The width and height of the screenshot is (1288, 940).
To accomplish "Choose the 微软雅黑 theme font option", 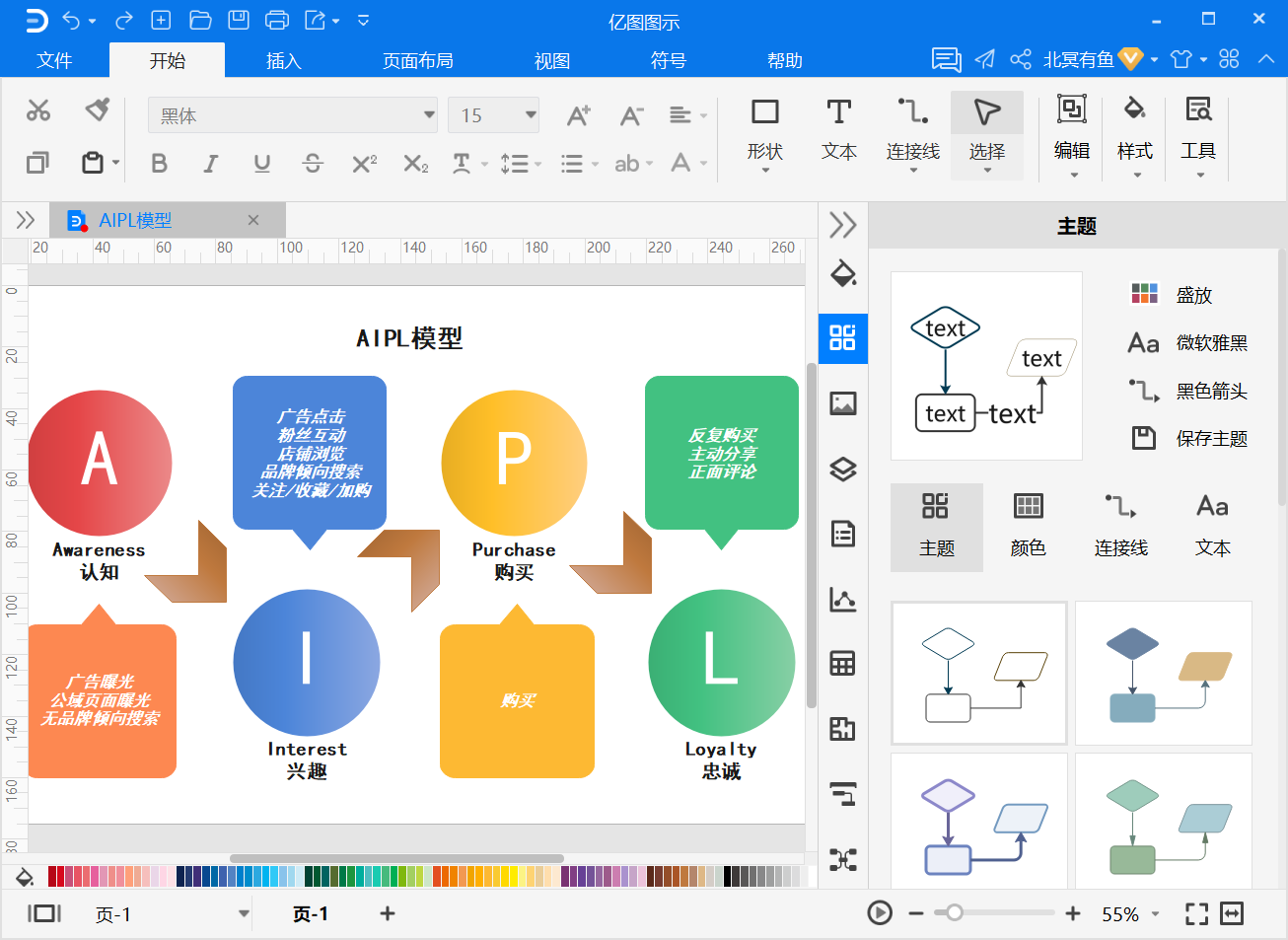I will 1187,342.
